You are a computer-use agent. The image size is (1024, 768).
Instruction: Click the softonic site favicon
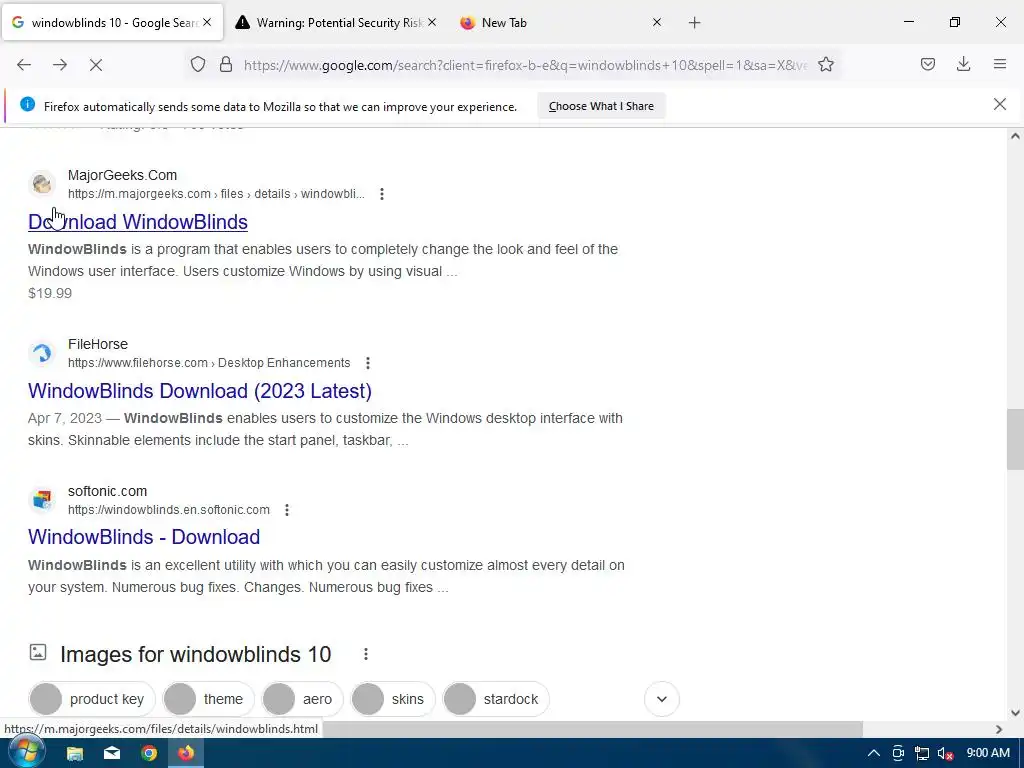tap(42, 500)
